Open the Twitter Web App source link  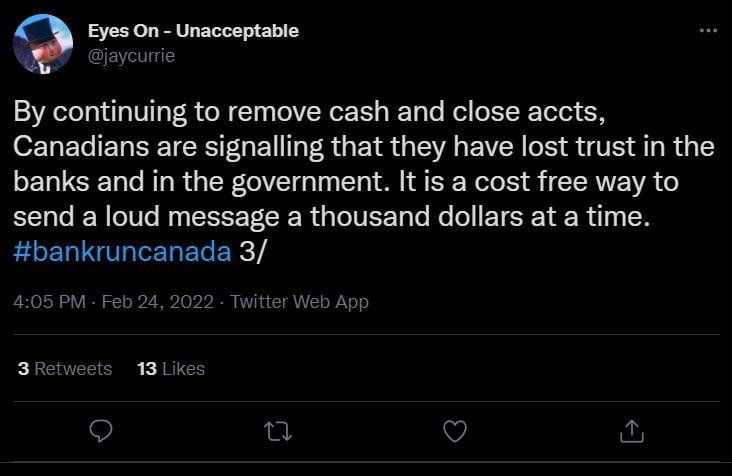click(x=299, y=301)
